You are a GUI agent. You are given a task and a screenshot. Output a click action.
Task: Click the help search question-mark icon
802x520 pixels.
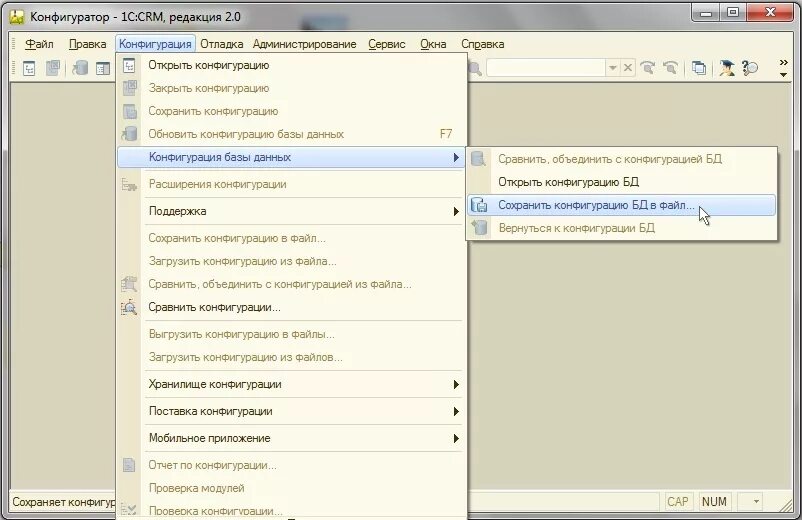[x=750, y=67]
